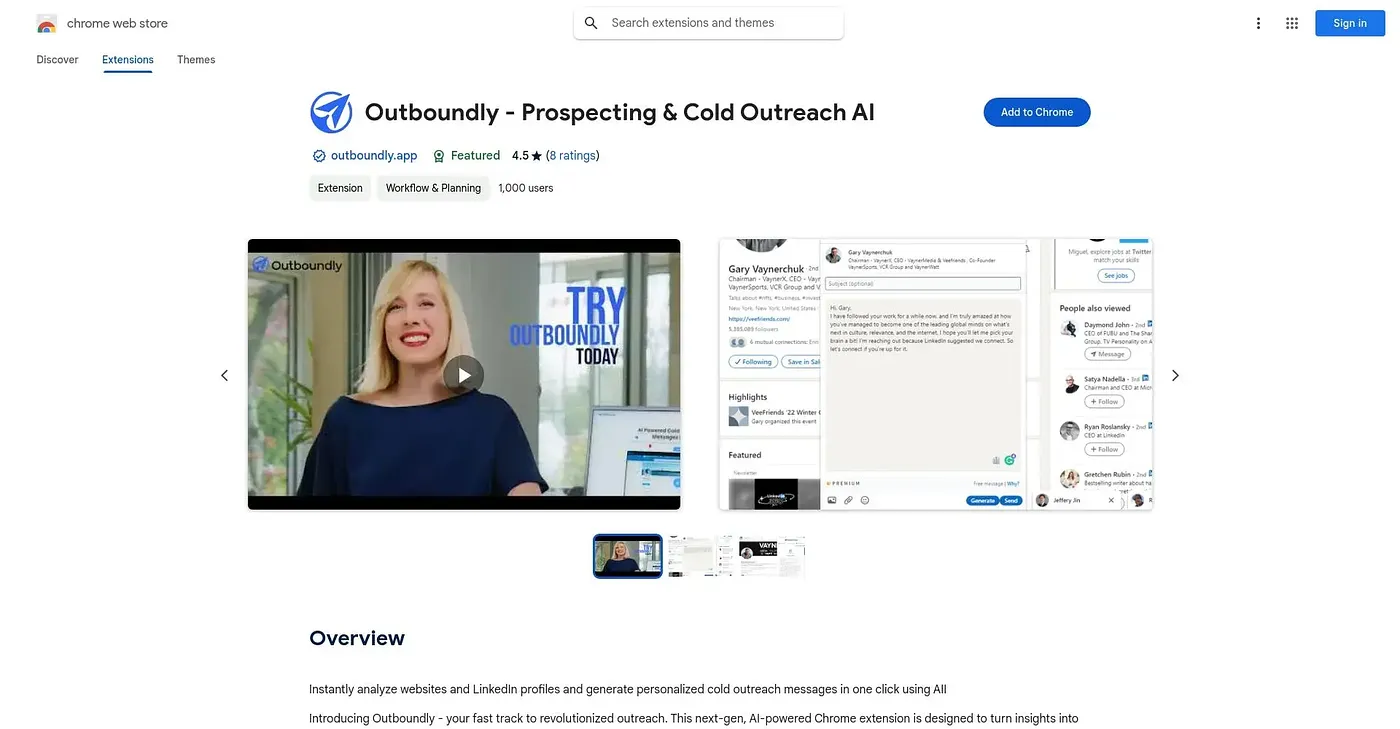Viewport: 1400px width, 729px height.
Task: Click Add to Chrome
Action: click(1037, 112)
